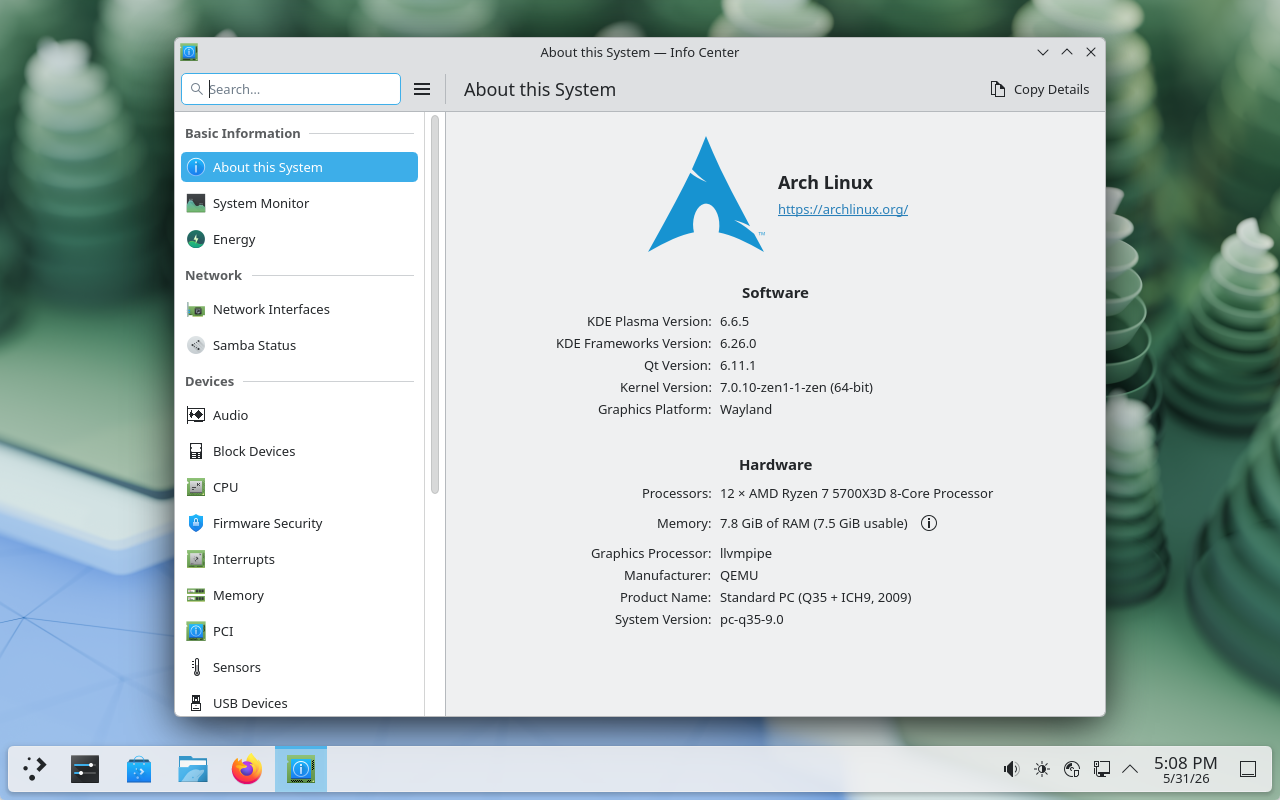Click the Sensors thermometer icon
Image resolution: width=1280 pixels, height=800 pixels.
(196, 667)
